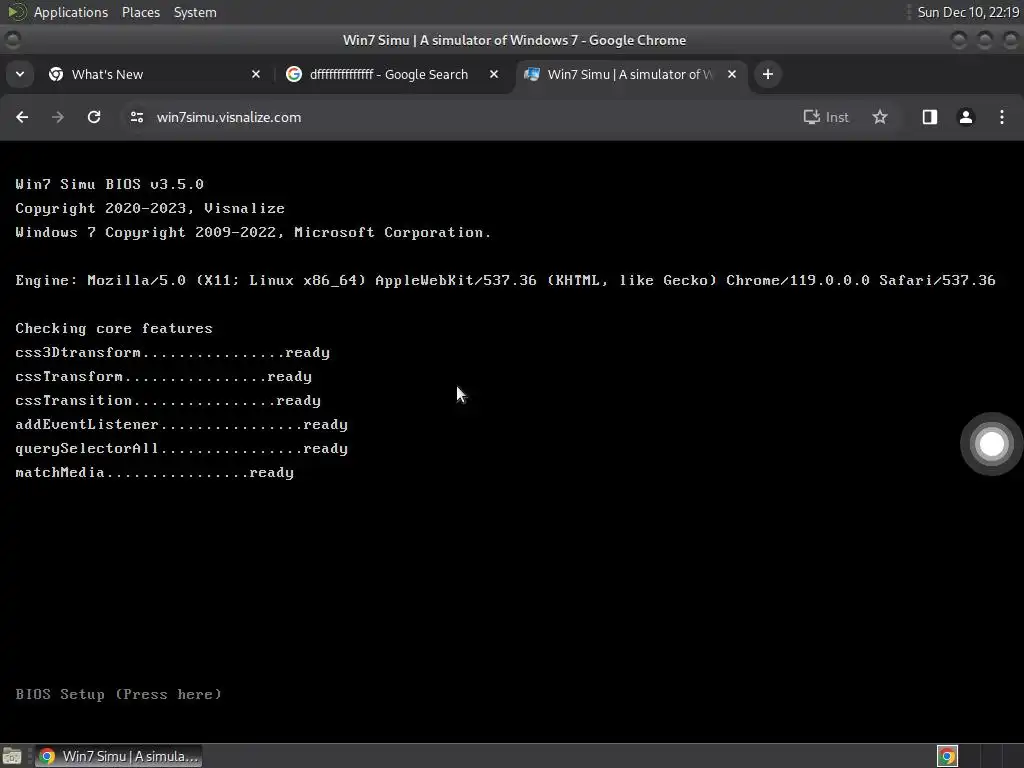Click the show desktop icon in bottom panel
Screen dimensions: 1024x768
(x=12, y=756)
